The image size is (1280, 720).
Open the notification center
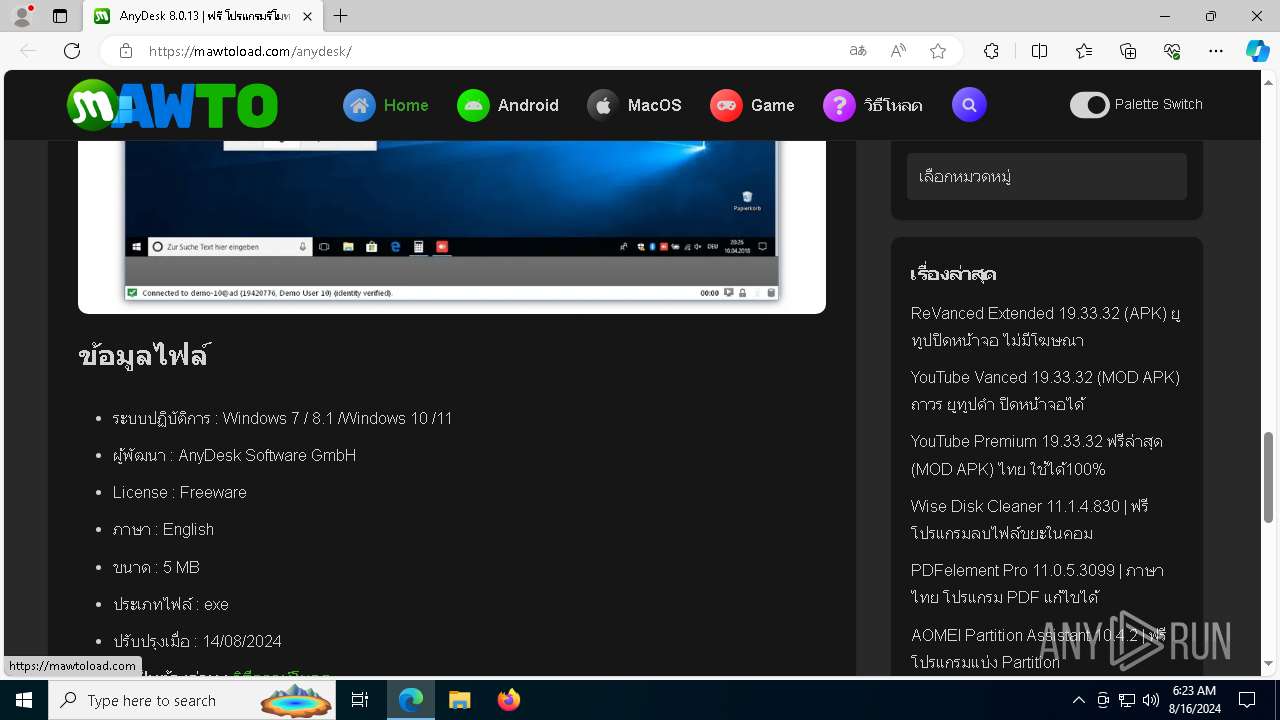[x=1247, y=700]
